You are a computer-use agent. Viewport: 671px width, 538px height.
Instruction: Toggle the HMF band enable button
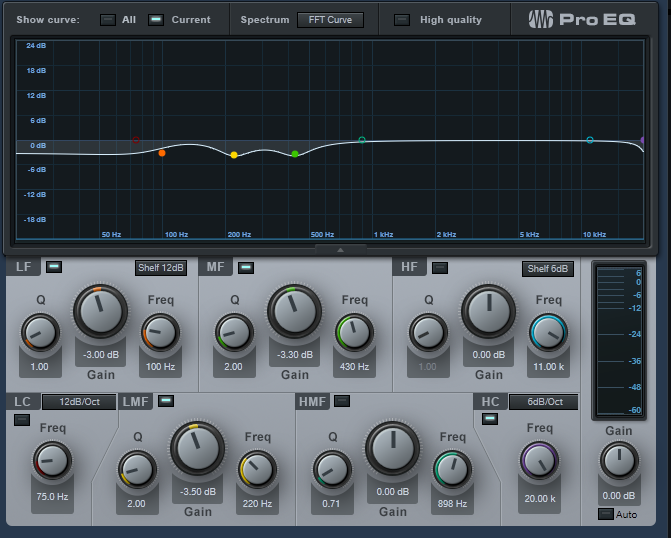[341, 401]
